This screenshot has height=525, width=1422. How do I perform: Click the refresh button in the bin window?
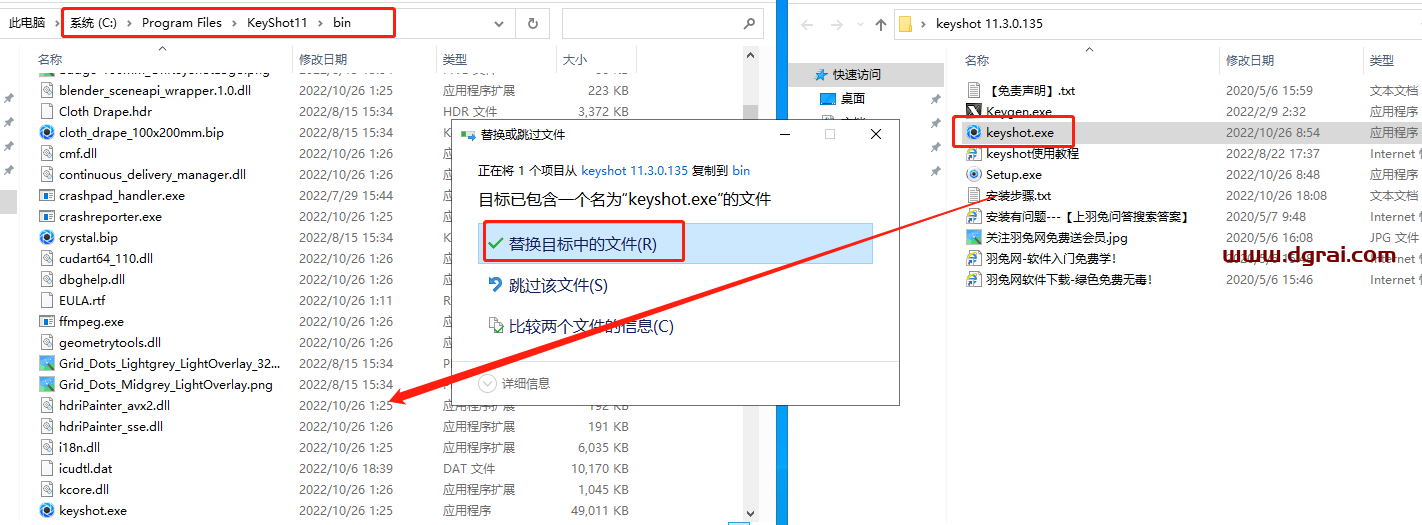533,23
